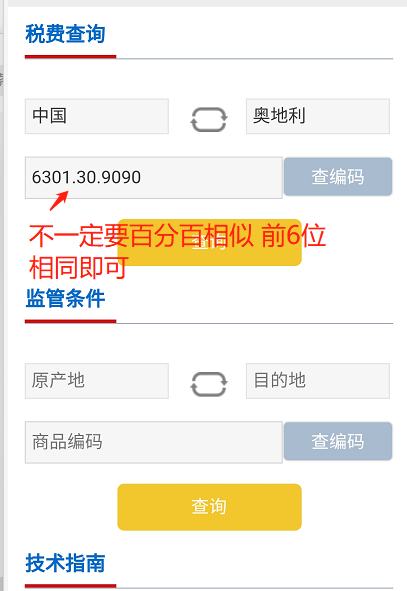Open the 技术指南 section heading
Screen dimensions: 407x591
coord(65,563)
